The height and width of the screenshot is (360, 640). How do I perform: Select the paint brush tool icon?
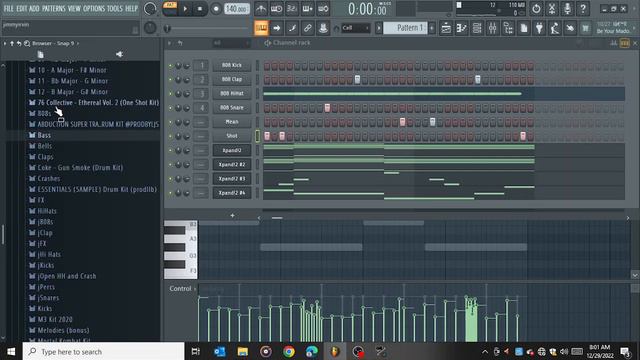(292, 28)
